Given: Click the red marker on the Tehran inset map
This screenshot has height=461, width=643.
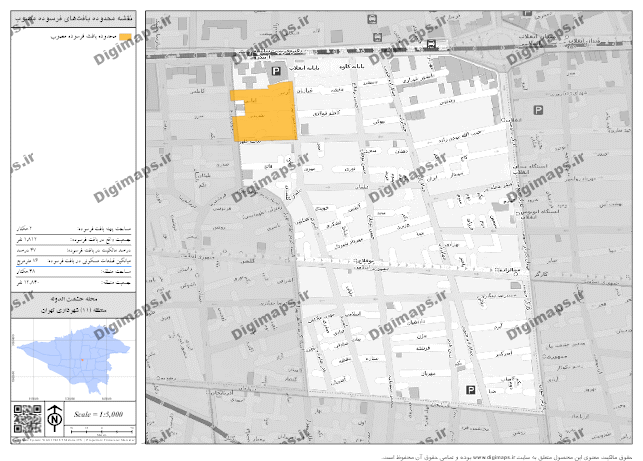Looking at the screenshot, I should click(x=81, y=358).
